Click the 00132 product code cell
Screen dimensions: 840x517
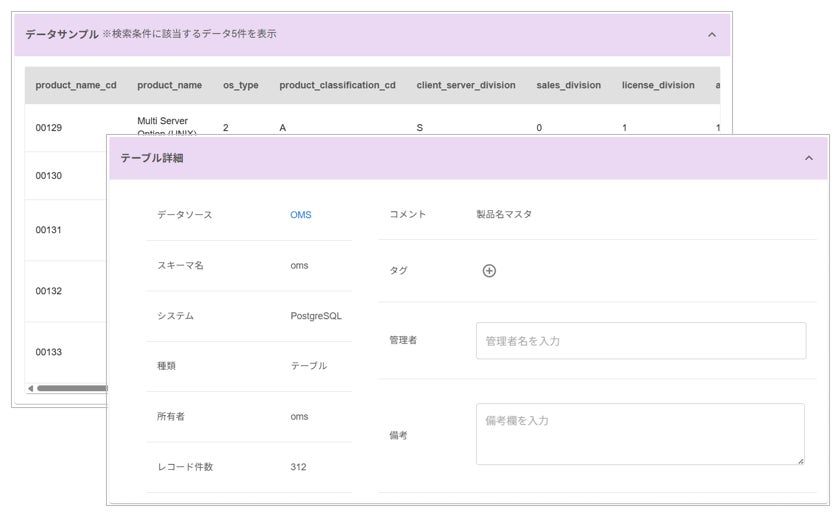[x=49, y=291]
